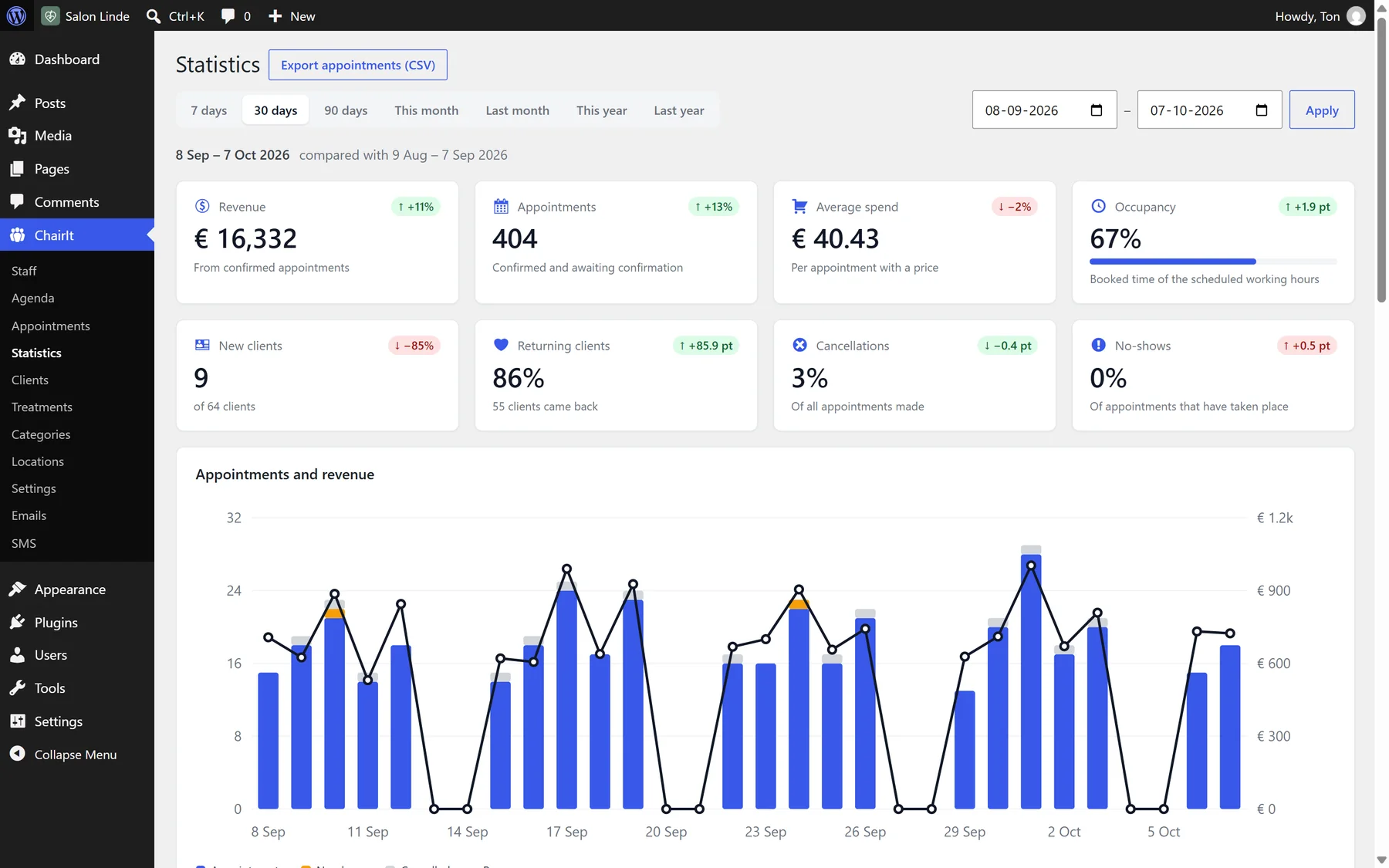Click the Appearance paintbrush icon

17,589
